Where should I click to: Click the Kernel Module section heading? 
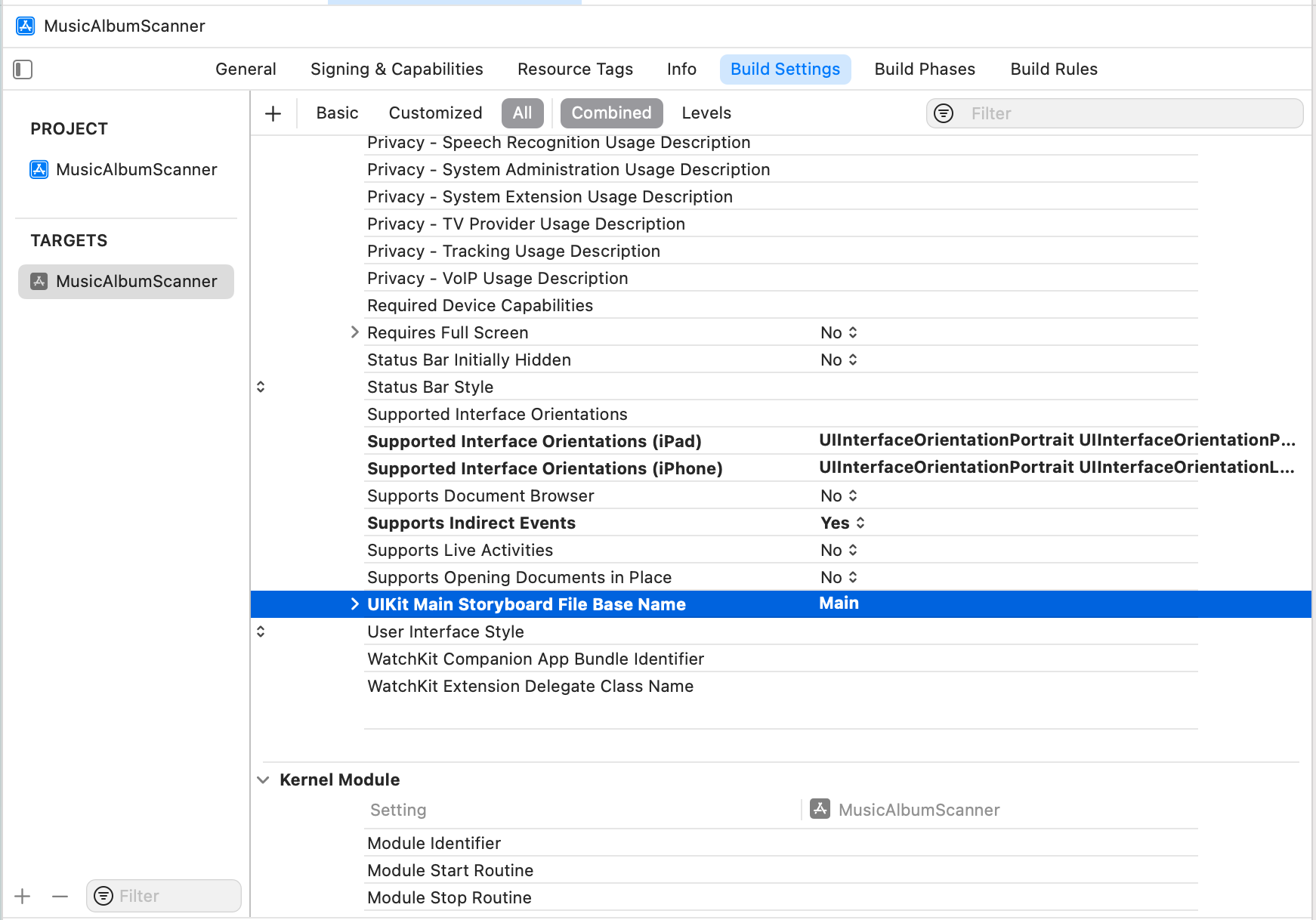pyautogui.click(x=340, y=780)
